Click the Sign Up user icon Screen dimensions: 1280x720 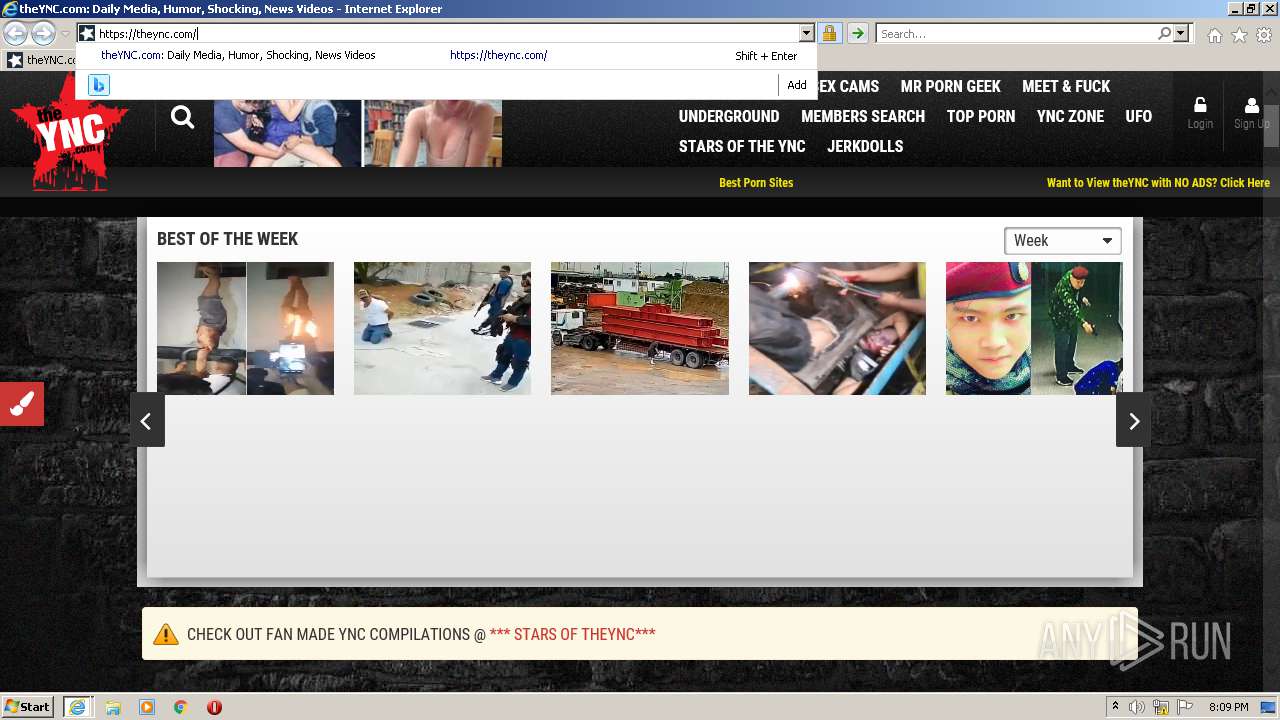[1252, 105]
